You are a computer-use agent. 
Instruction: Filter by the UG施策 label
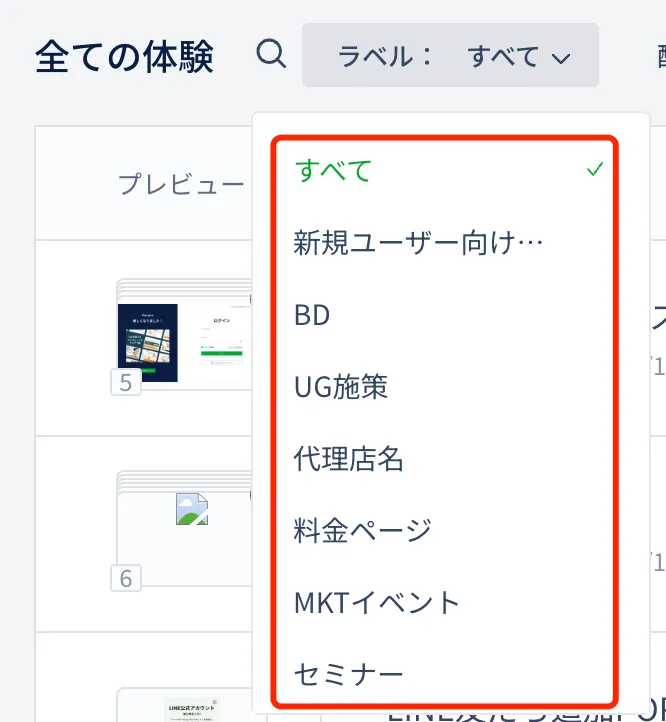tap(341, 387)
